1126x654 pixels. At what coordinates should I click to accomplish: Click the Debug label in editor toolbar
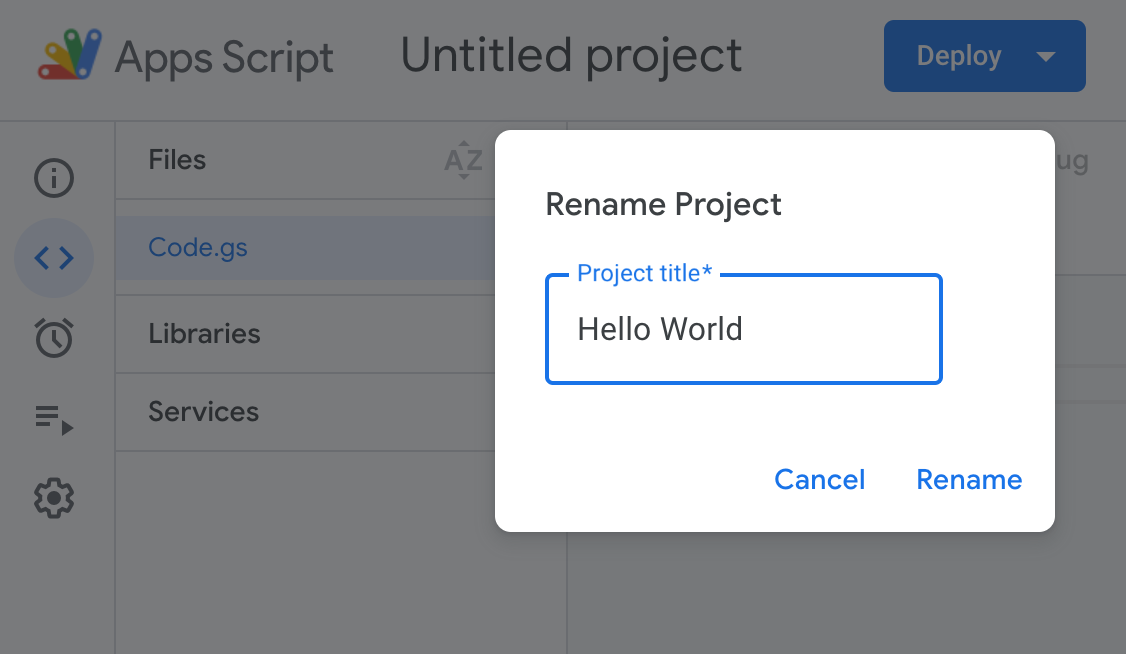1073,160
